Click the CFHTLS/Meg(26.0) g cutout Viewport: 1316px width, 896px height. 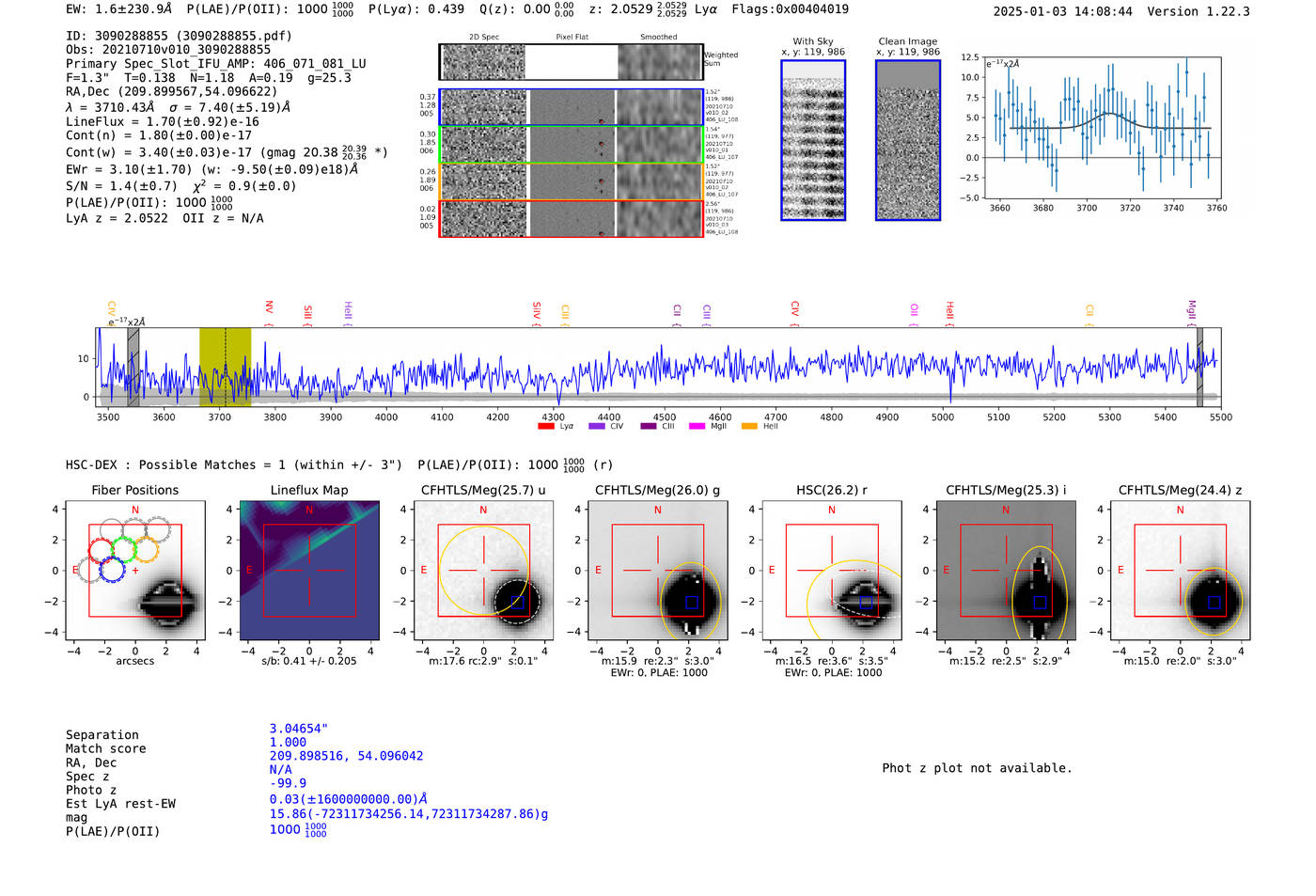[658, 571]
